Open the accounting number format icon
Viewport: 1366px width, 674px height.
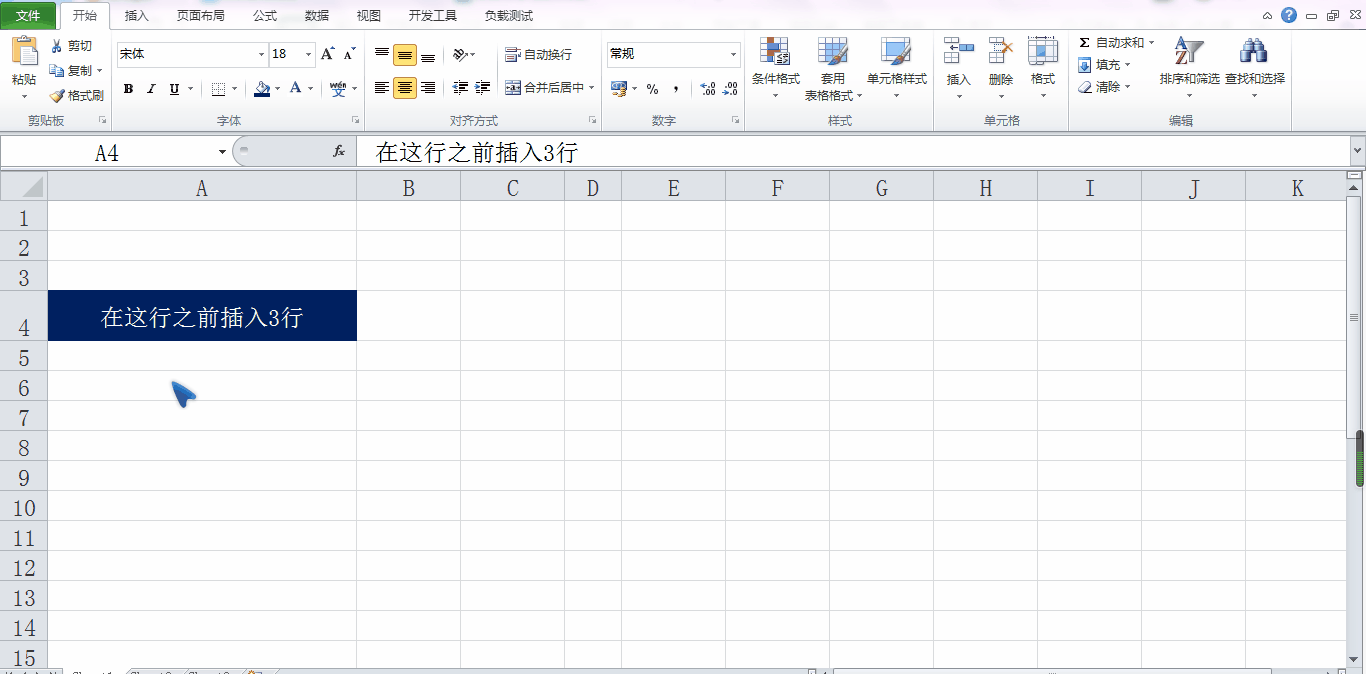tap(619, 89)
